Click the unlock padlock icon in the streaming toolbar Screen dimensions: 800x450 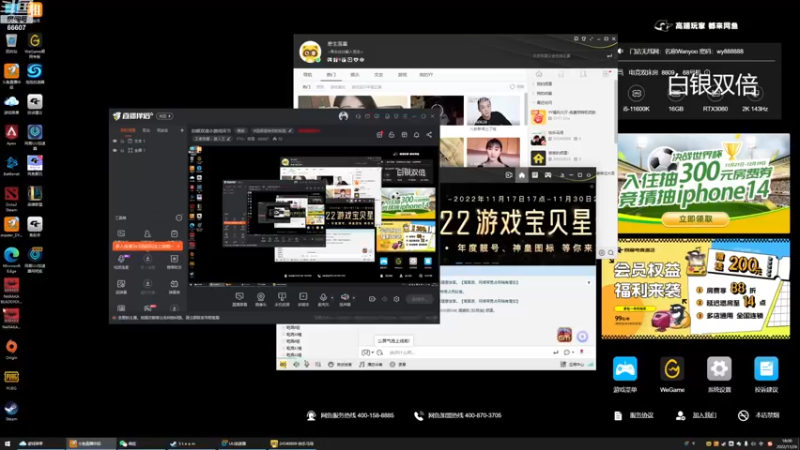(x=391, y=135)
